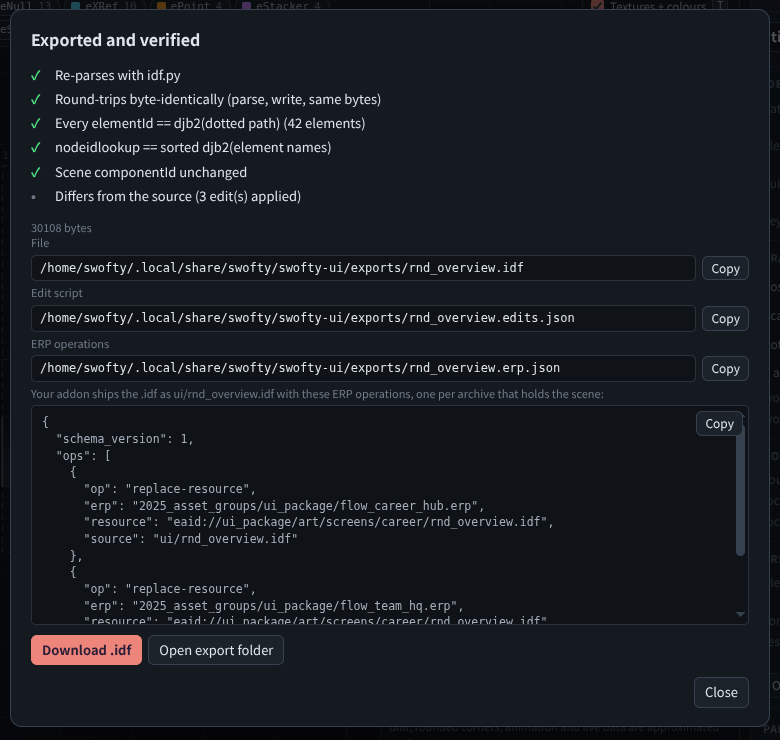Screen dimensions: 780x740
Task: Click the eXRef 10 chip behind dialog
Action: click(103, 5)
